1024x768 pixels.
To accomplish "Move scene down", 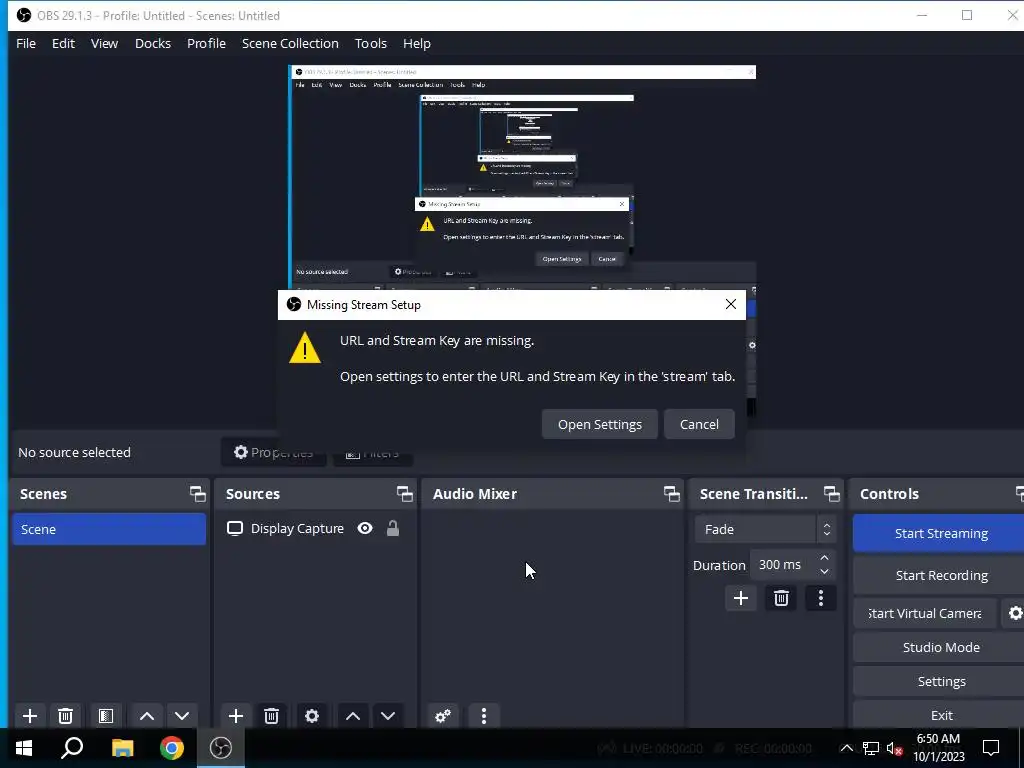I will tap(182, 716).
